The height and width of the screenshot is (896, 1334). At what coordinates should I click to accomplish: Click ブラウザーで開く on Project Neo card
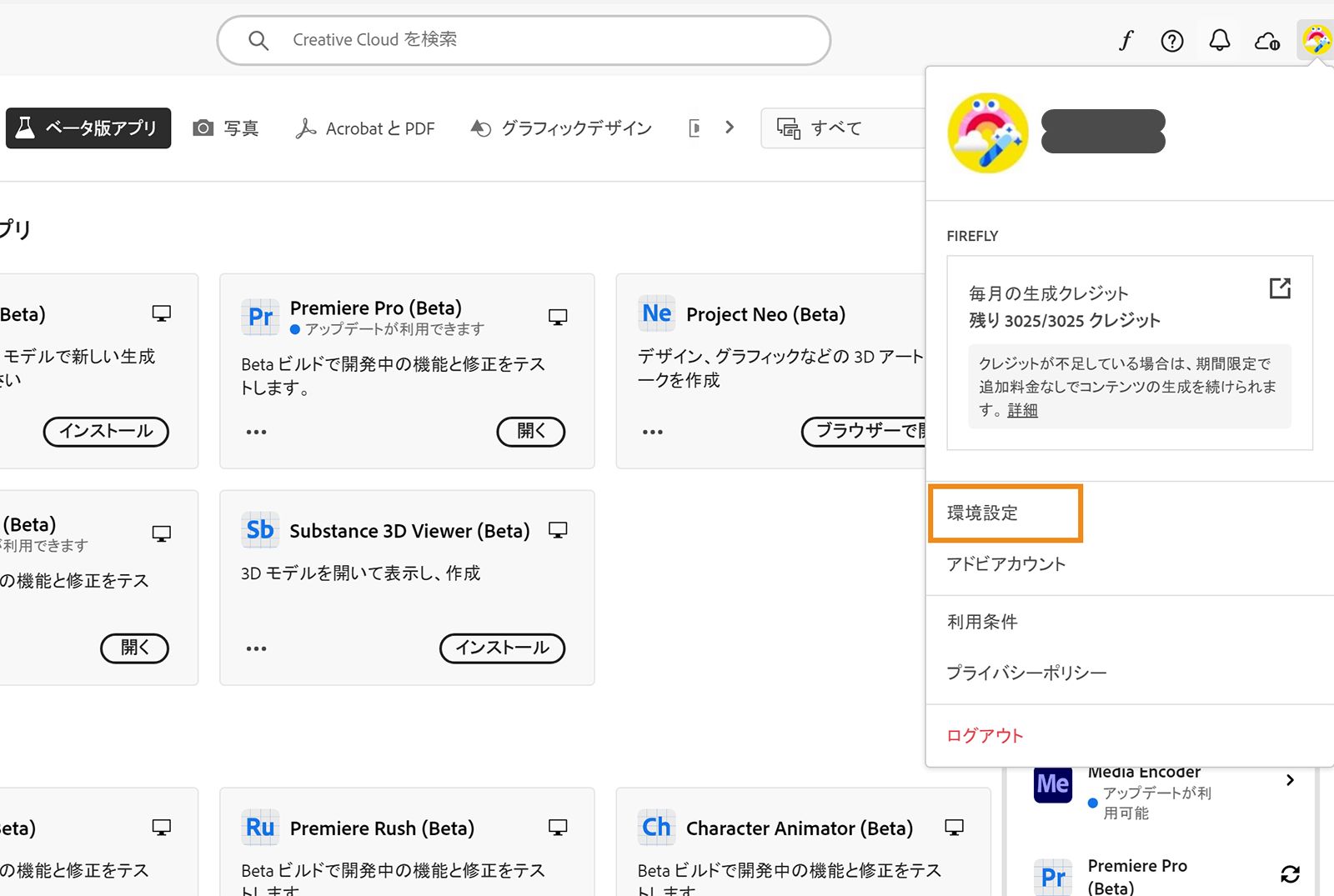(864, 431)
